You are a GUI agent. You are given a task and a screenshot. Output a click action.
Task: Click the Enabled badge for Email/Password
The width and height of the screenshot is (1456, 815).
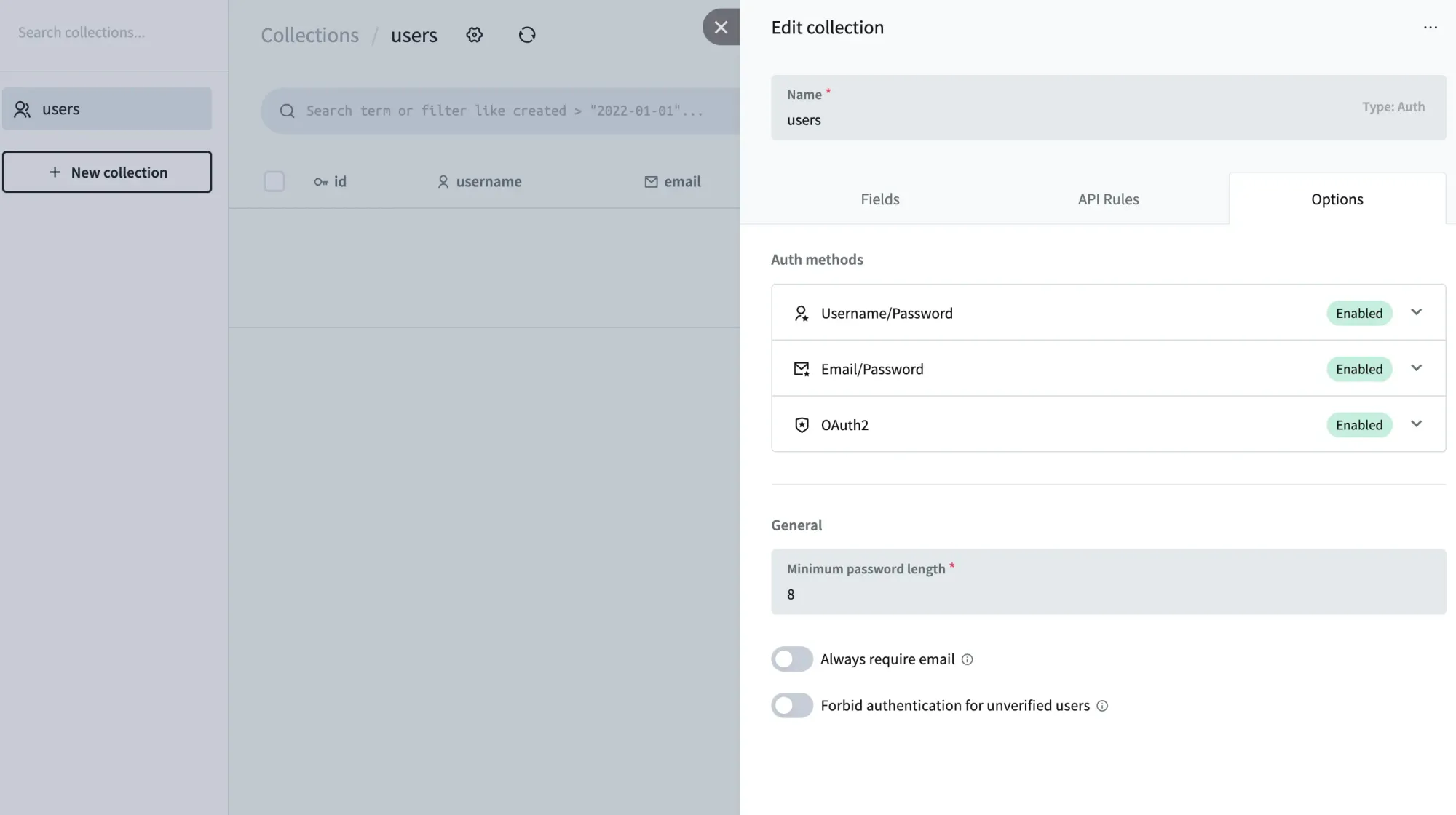pos(1359,369)
